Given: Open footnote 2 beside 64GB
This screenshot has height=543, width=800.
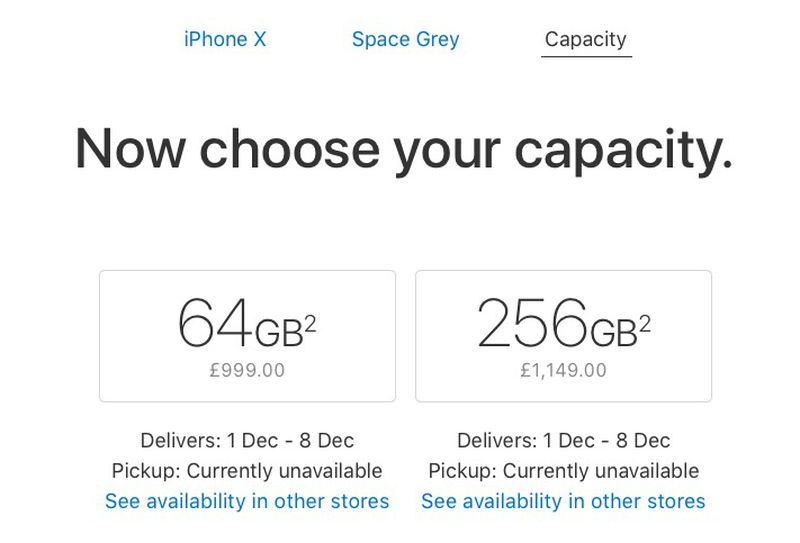Looking at the screenshot, I should (x=310, y=324).
